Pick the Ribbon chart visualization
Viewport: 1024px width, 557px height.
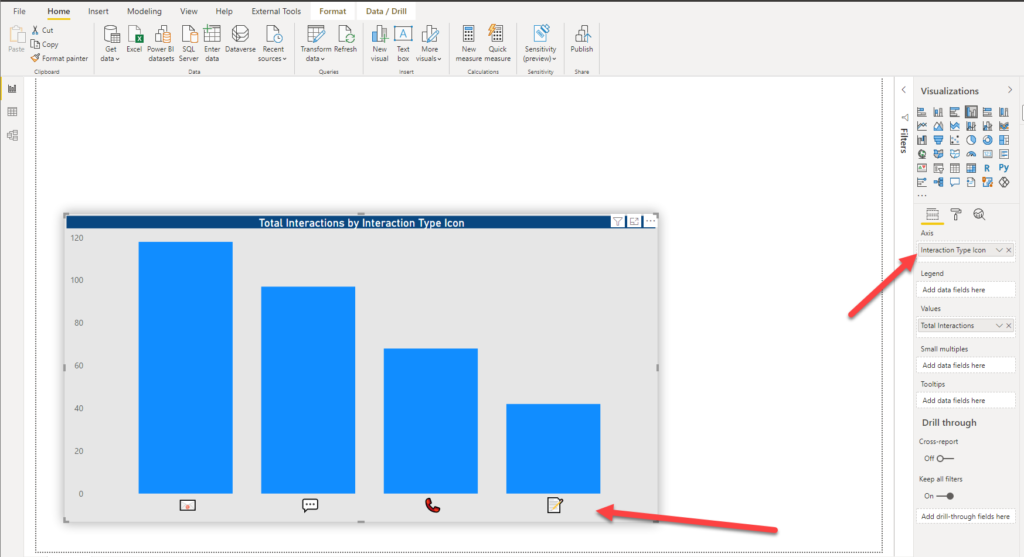click(x=1004, y=126)
